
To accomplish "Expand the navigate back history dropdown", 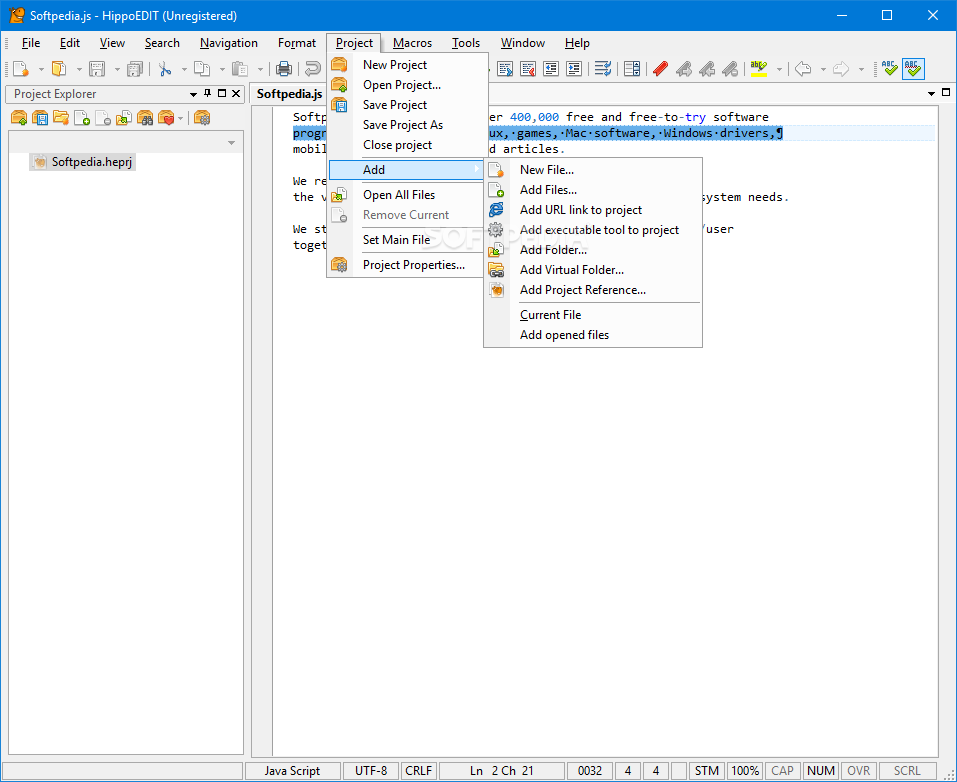I will pyautogui.click(x=823, y=69).
